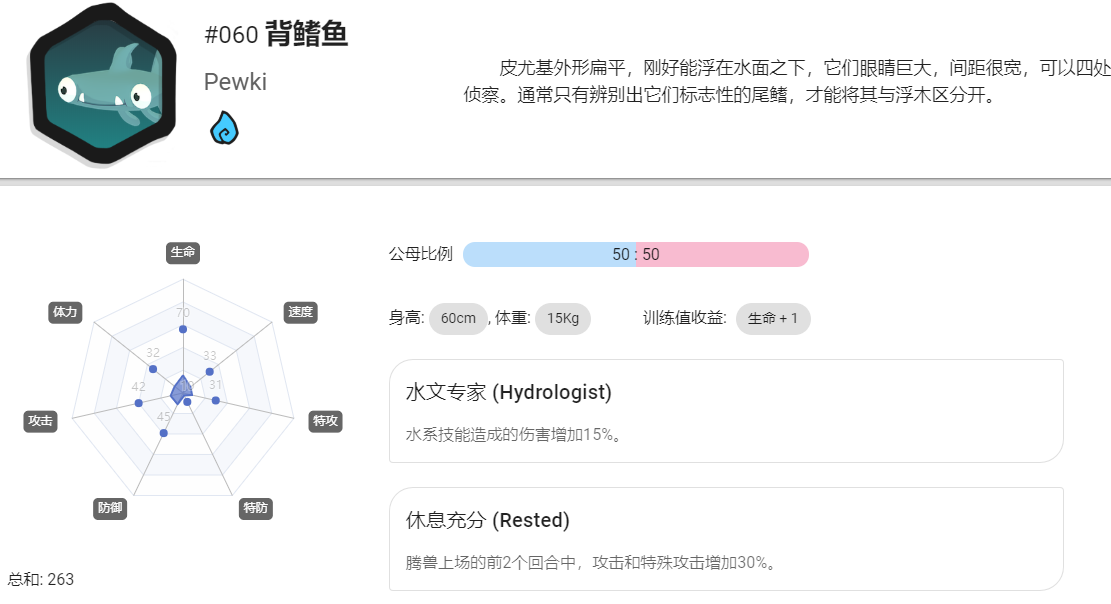Screen dimensions: 1111x604
Task: Click the #060 背鳍鱼 title heading
Action: (276, 34)
